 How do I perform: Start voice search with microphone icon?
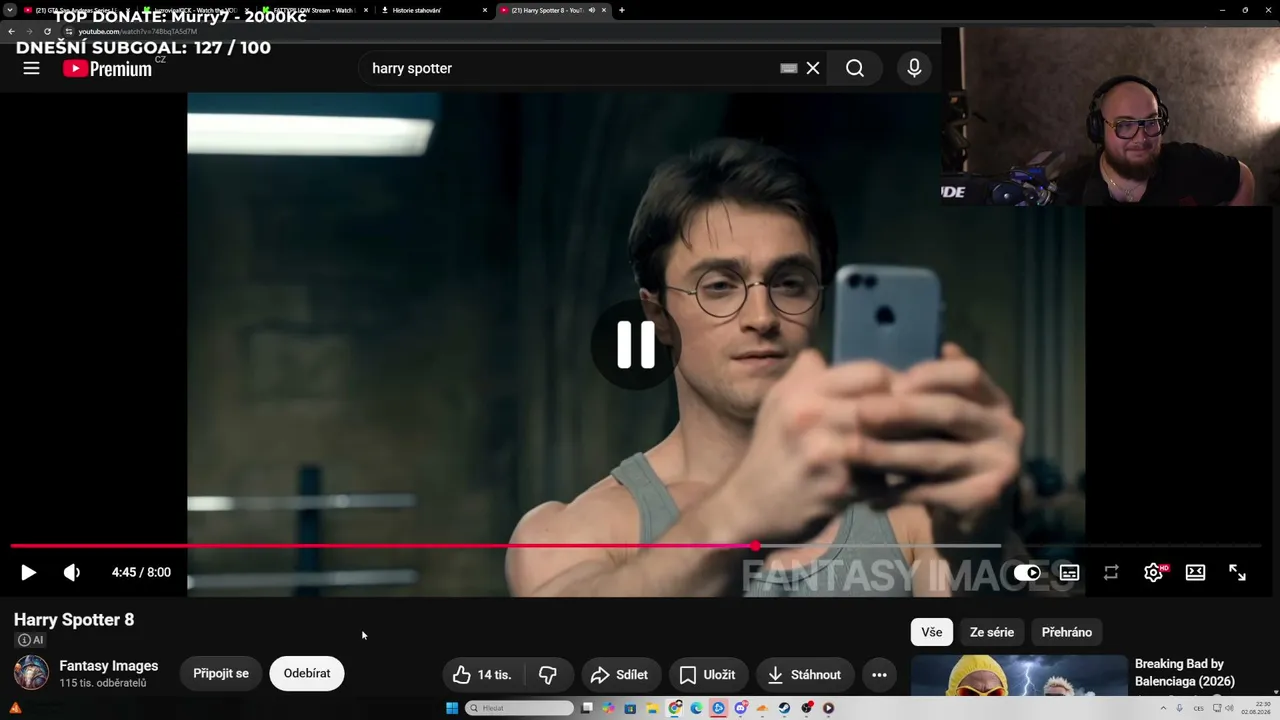pyautogui.click(x=914, y=68)
